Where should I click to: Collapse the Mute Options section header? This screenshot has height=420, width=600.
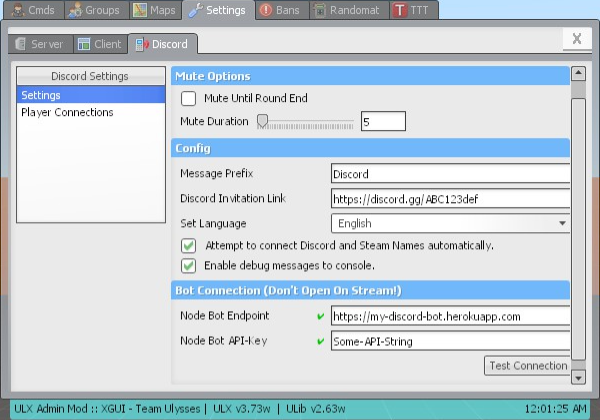click(370, 76)
